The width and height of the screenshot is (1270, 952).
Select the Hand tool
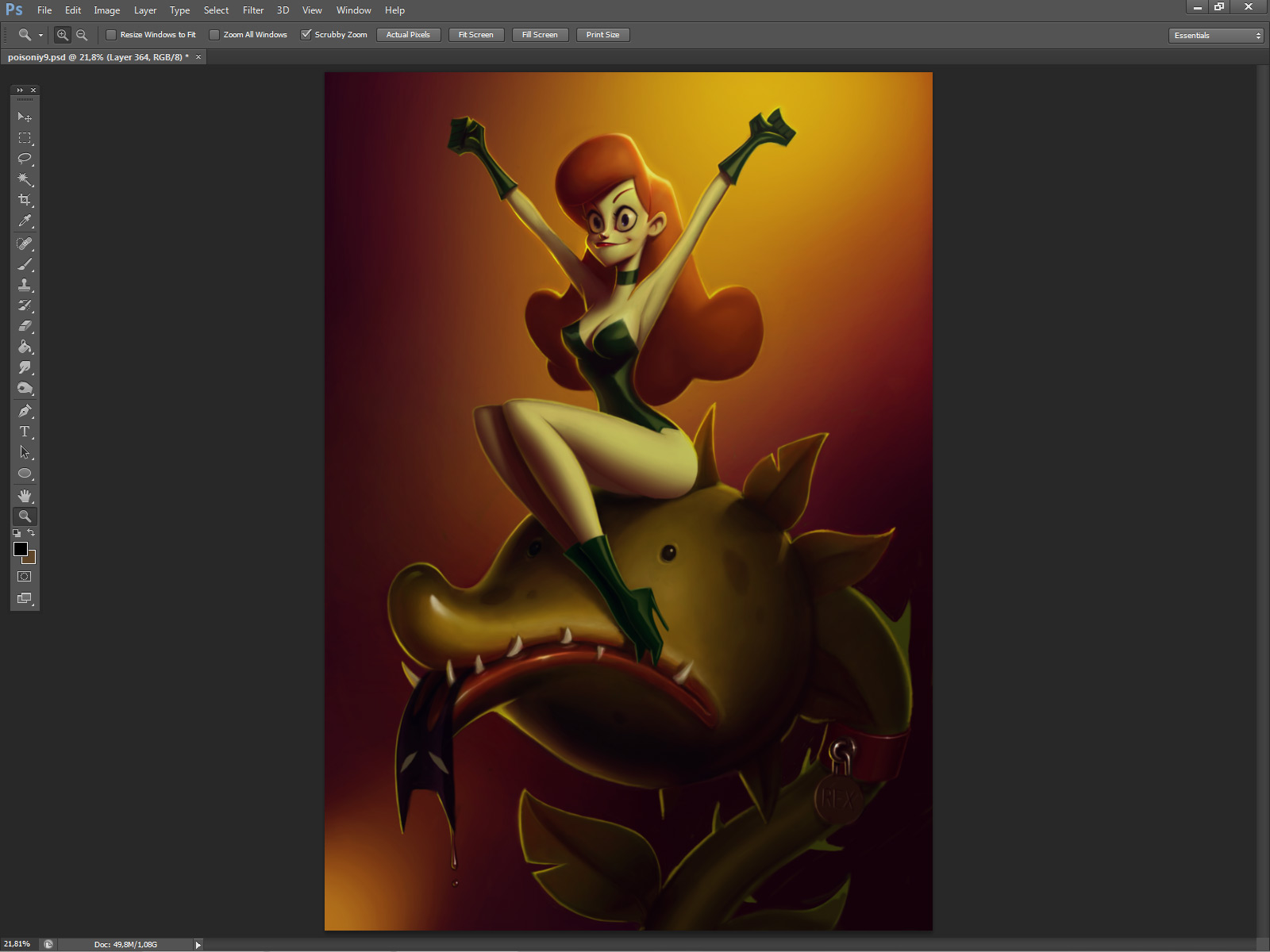click(25, 496)
